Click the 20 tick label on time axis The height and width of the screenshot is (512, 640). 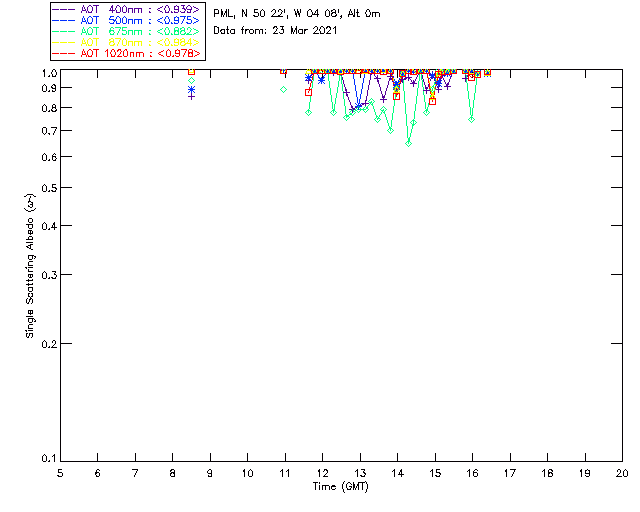click(x=622, y=474)
